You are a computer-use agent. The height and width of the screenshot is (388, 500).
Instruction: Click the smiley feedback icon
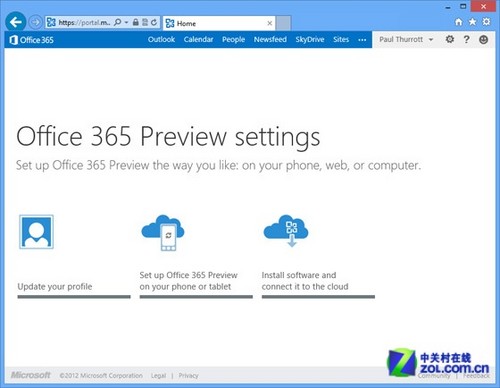coord(483,40)
